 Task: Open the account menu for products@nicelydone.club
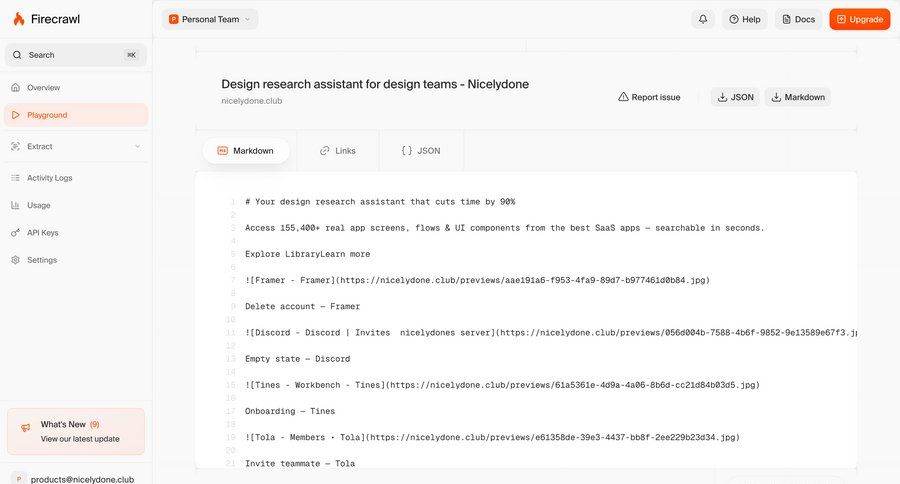[76, 478]
